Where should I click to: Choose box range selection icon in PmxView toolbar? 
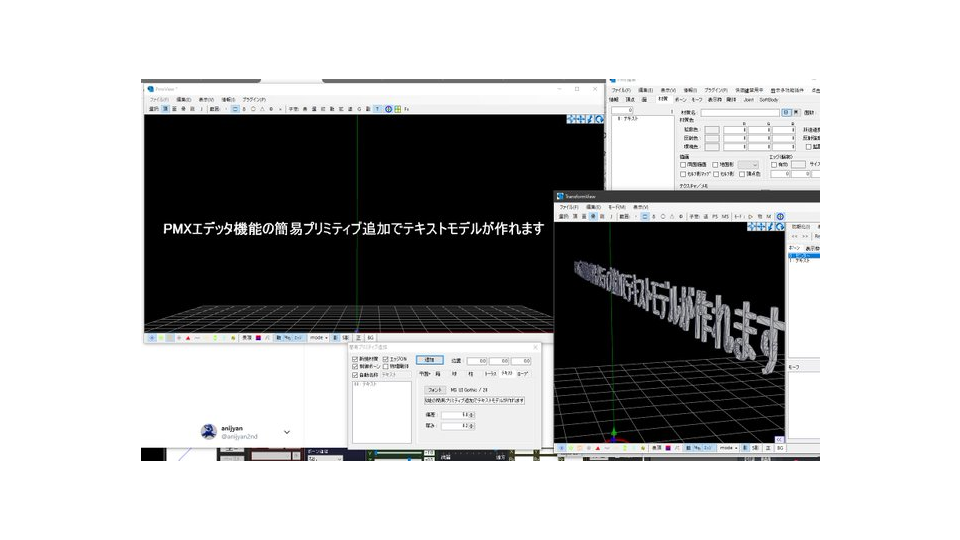(235, 109)
